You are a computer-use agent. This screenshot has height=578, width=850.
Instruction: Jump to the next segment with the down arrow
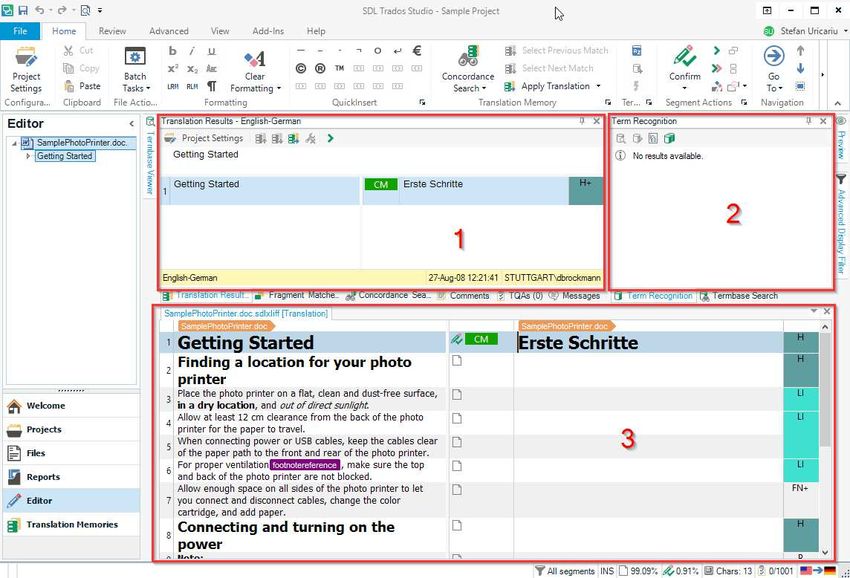pyautogui.click(x=800, y=68)
